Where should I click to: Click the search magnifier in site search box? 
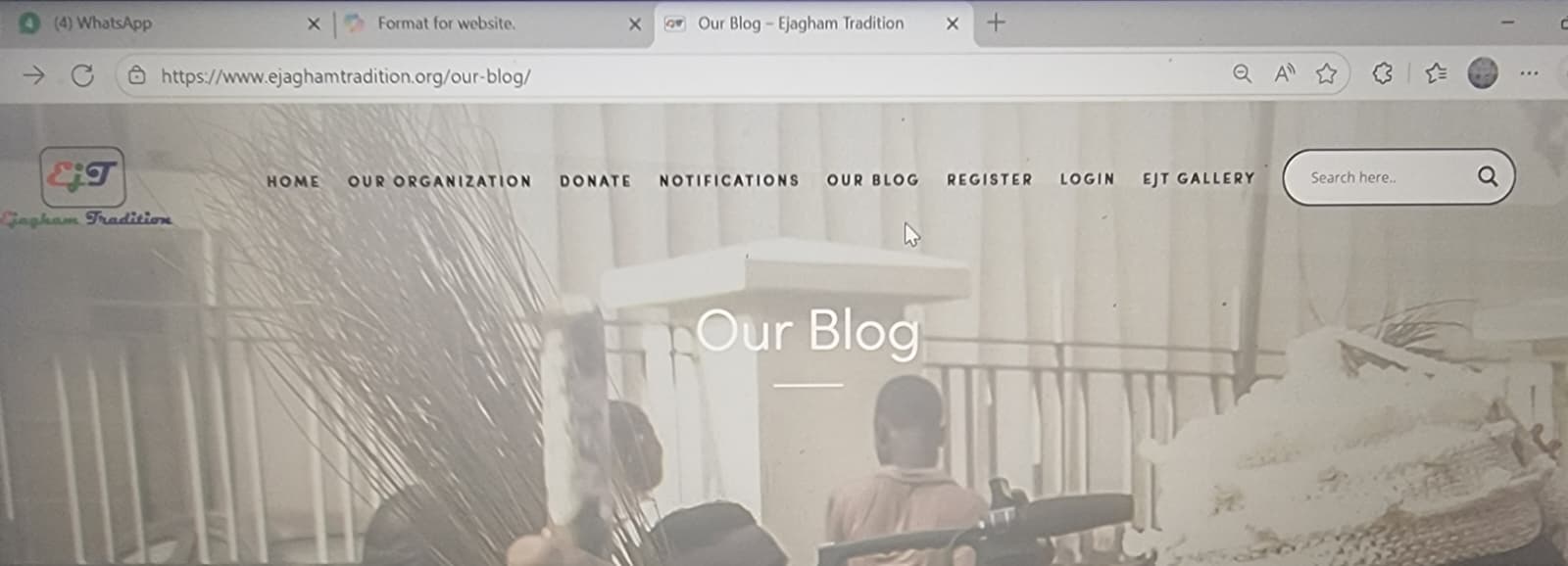pyautogui.click(x=1488, y=176)
